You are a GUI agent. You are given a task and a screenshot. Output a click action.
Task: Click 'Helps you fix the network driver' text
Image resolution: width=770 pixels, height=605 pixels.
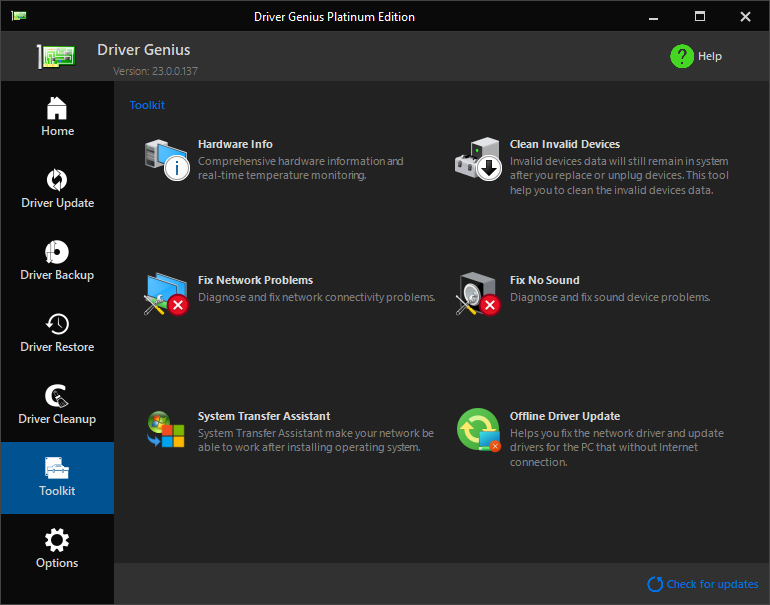pyautogui.click(x=617, y=447)
